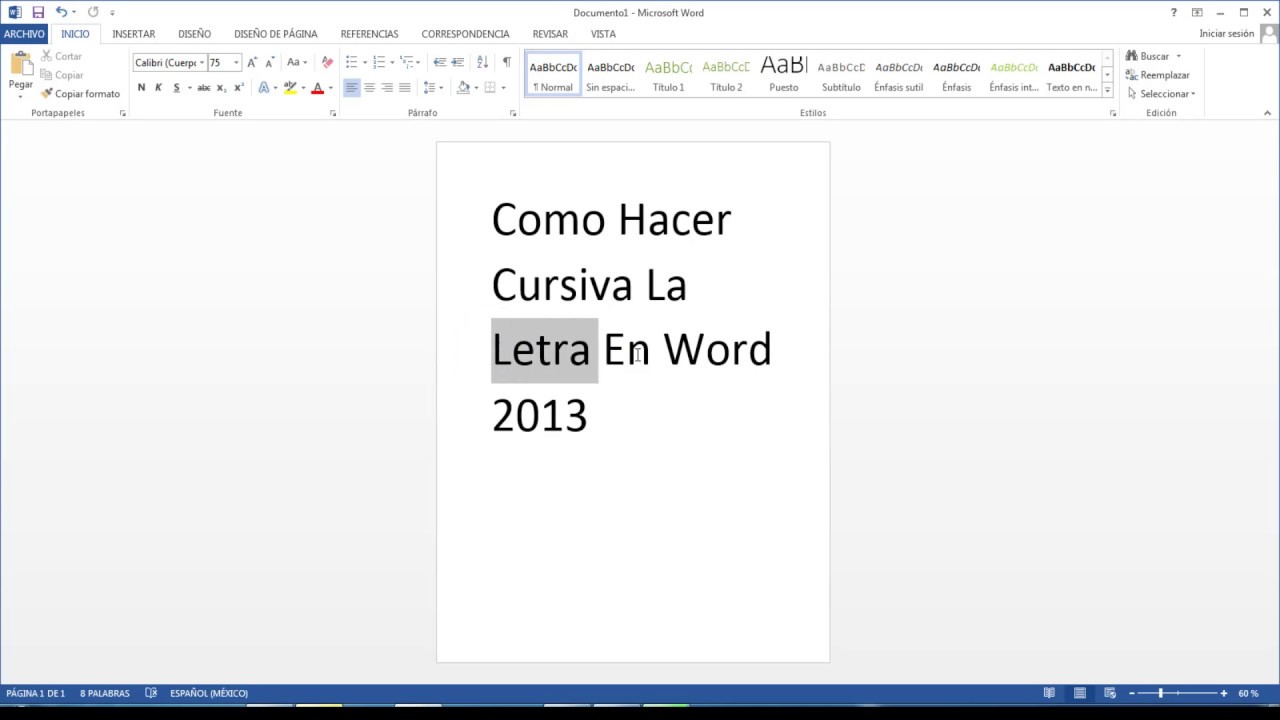The image size is (1280, 720).
Task: Open the Párrafo dialog launcher
Action: [x=513, y=114]
